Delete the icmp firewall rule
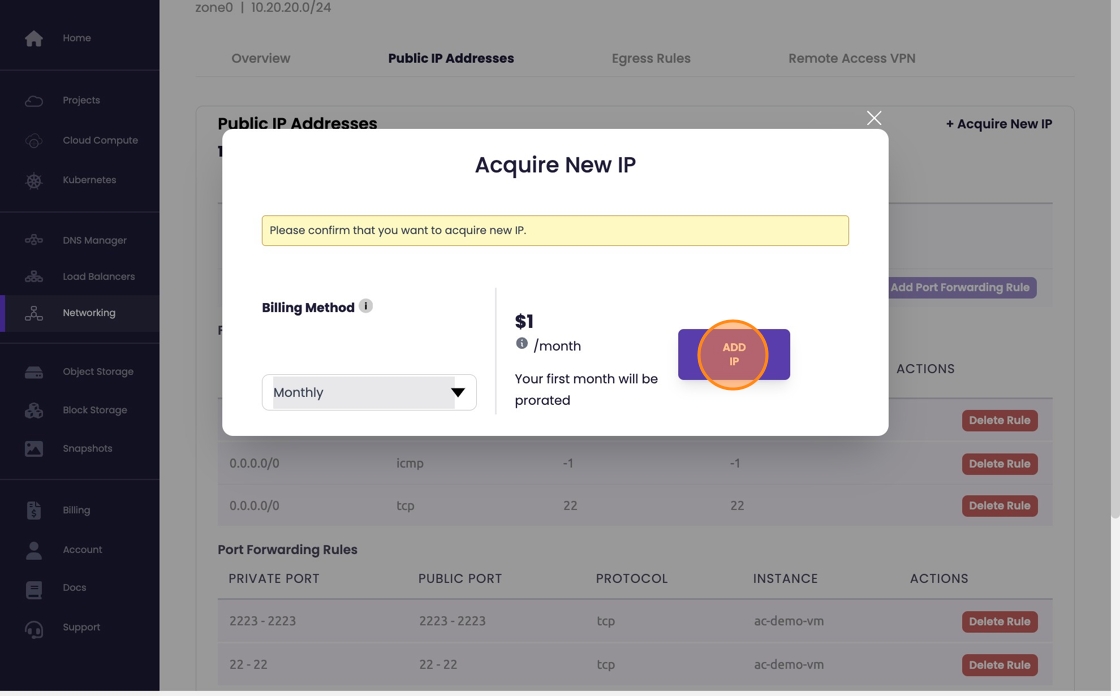 (x=999, y=464)
